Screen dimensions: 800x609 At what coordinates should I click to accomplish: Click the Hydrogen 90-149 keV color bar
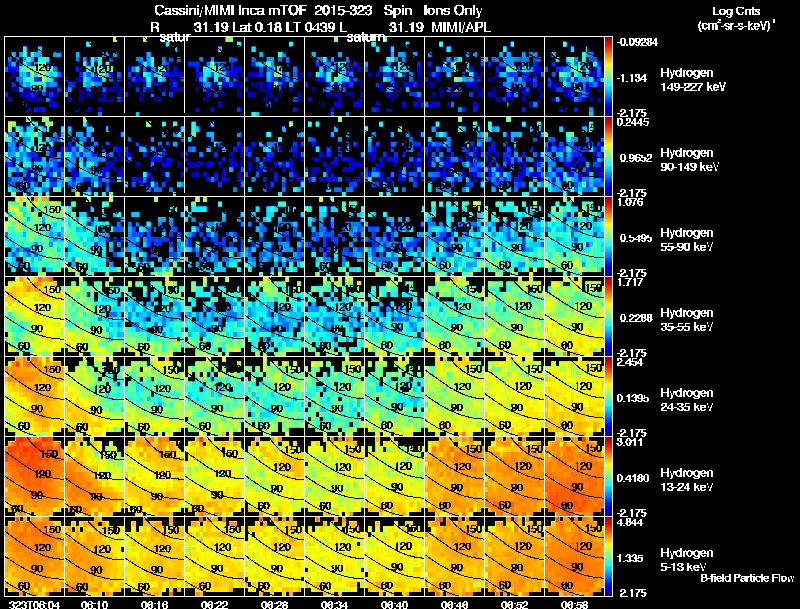tap(608, 156)
